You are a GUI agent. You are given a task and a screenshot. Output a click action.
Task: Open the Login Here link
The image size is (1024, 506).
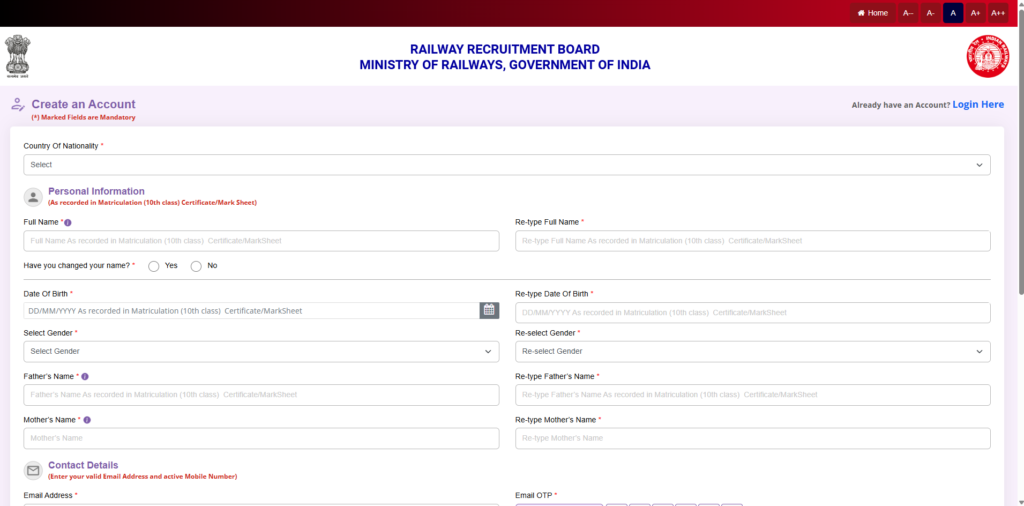point(978,104)
